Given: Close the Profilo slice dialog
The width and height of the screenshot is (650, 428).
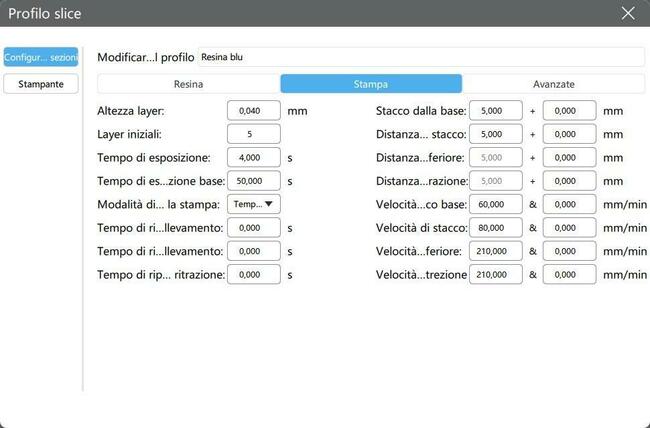Looking at the screenshot, I should [627, 13].
